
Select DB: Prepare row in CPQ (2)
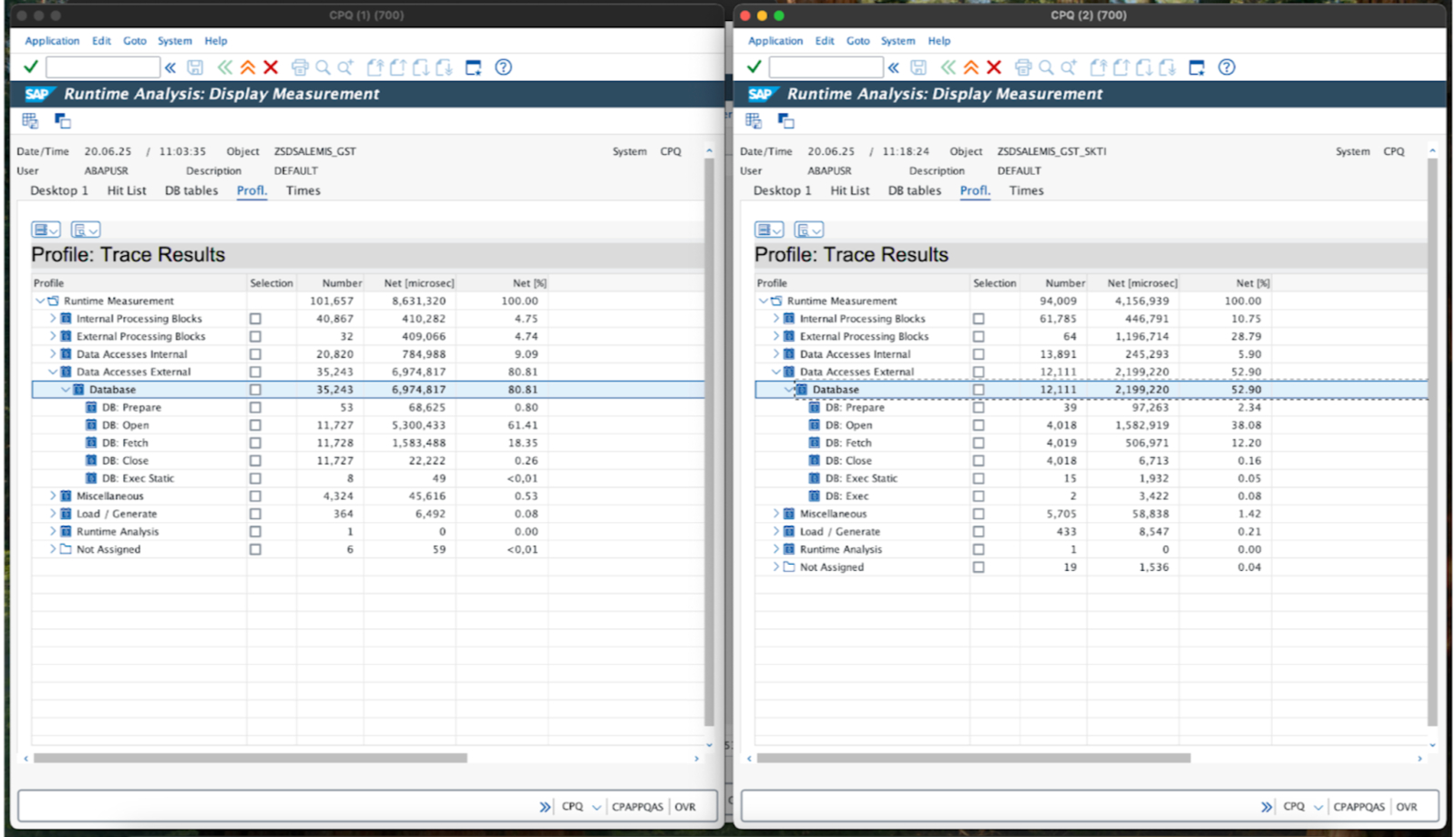coord(1091,407)
